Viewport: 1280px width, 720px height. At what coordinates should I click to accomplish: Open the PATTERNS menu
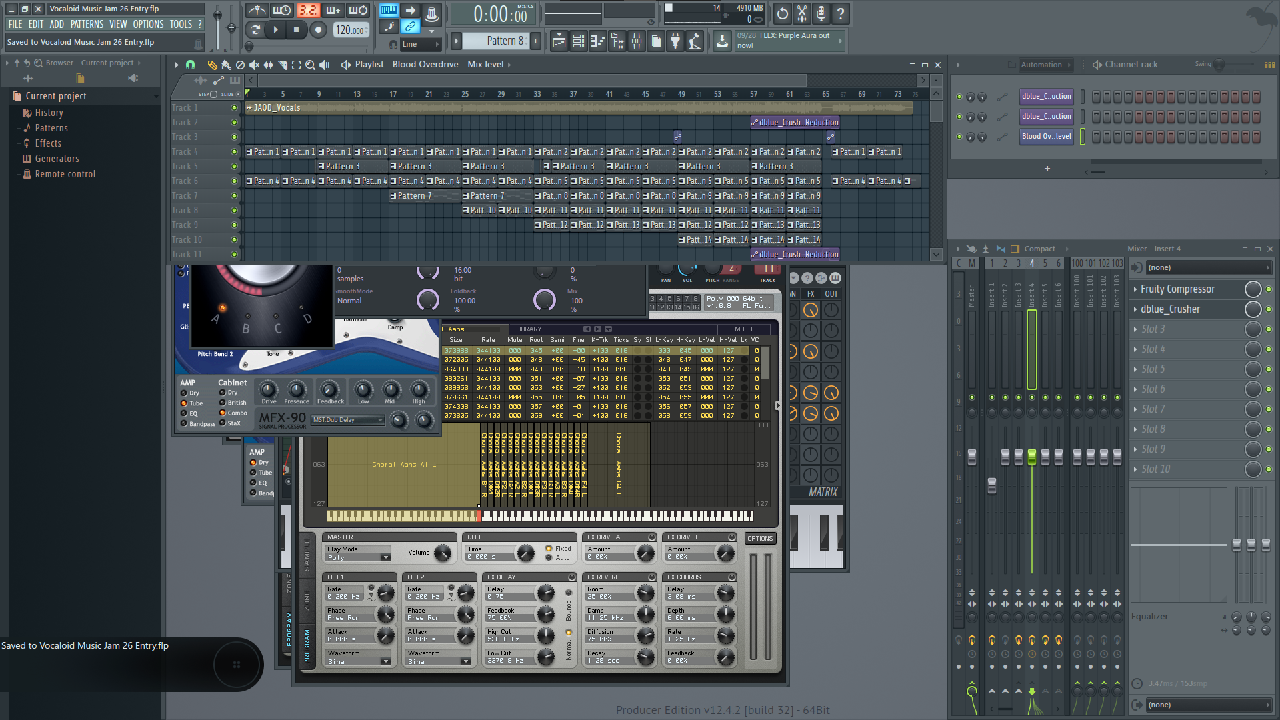[87, 24]
